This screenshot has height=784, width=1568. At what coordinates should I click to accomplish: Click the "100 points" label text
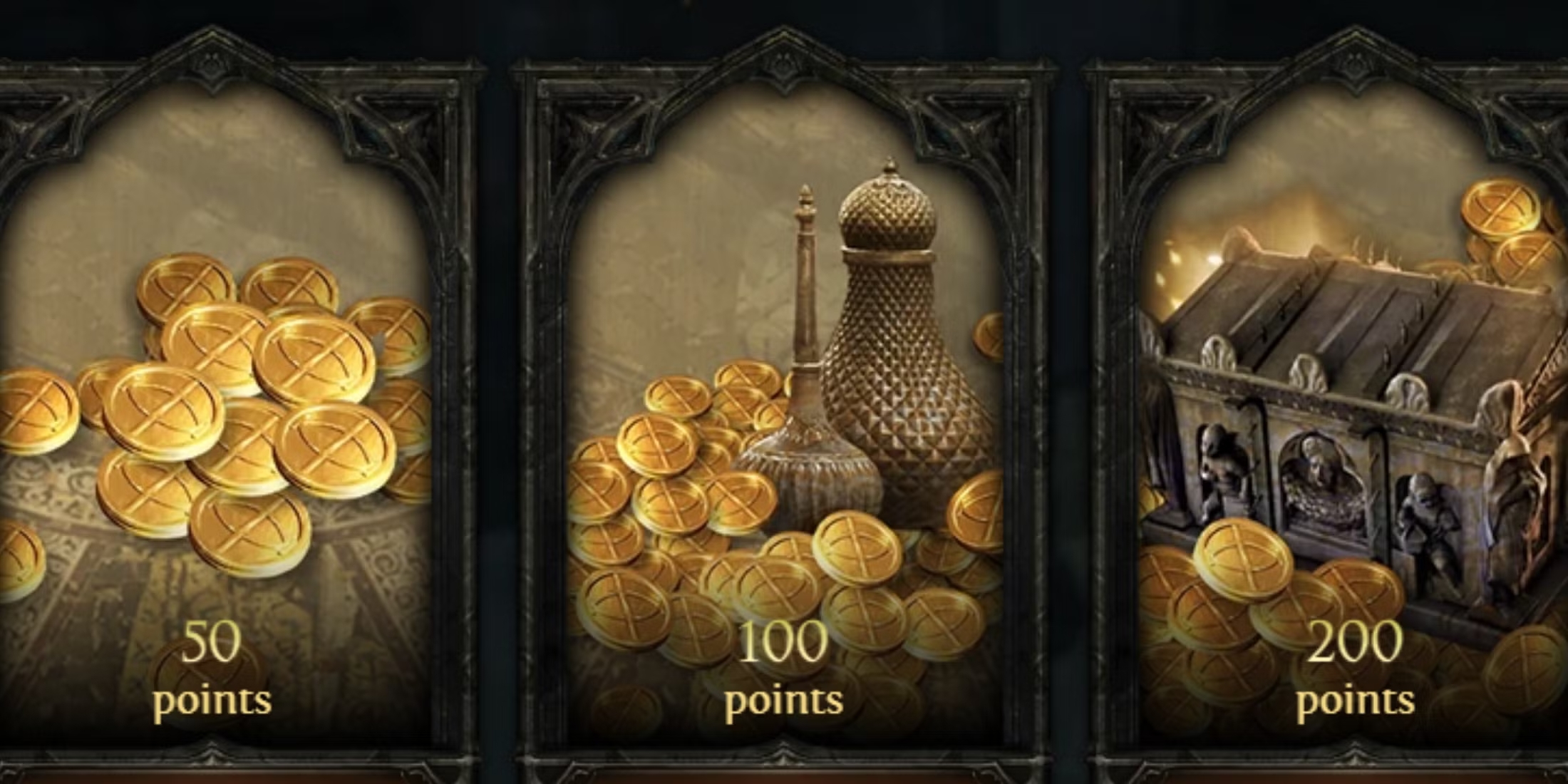coord(783,669)
